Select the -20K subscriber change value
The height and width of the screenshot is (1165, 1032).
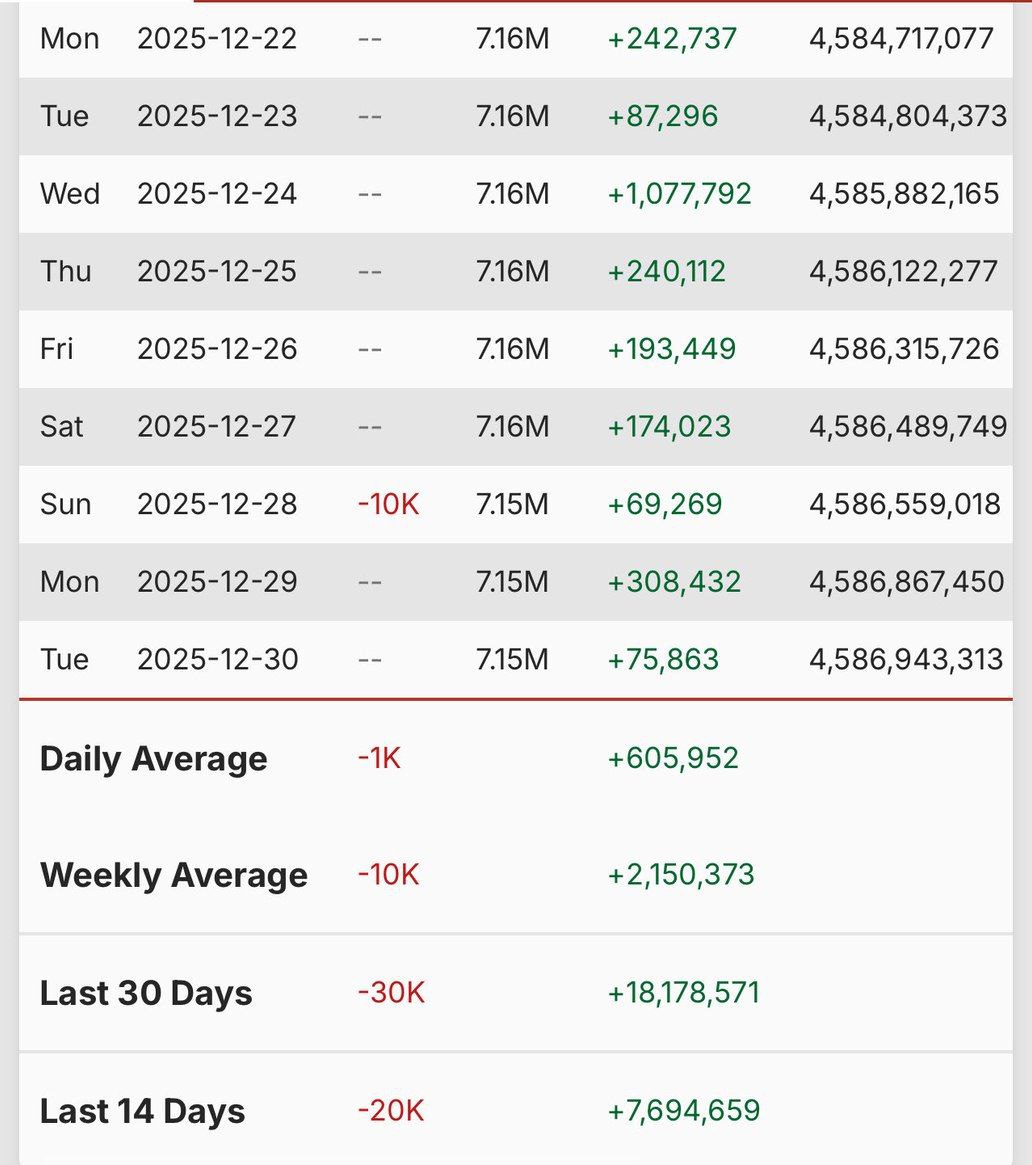(391, 1112)
